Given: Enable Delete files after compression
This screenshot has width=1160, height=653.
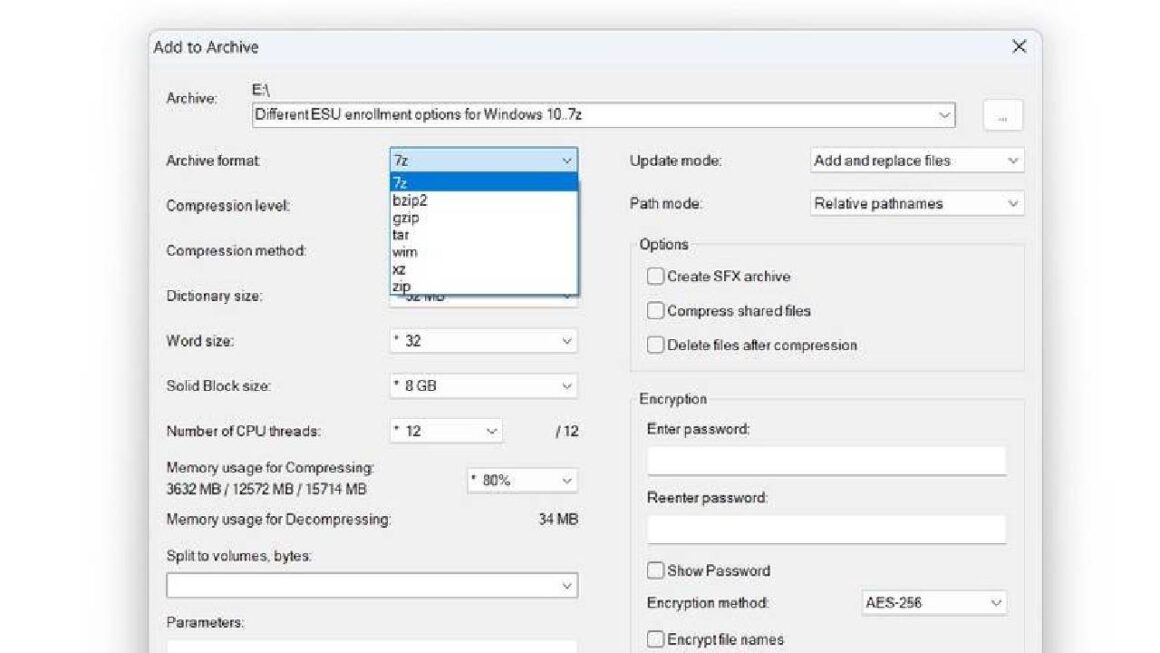Looking at the screenshot, I should pos(655,345).
